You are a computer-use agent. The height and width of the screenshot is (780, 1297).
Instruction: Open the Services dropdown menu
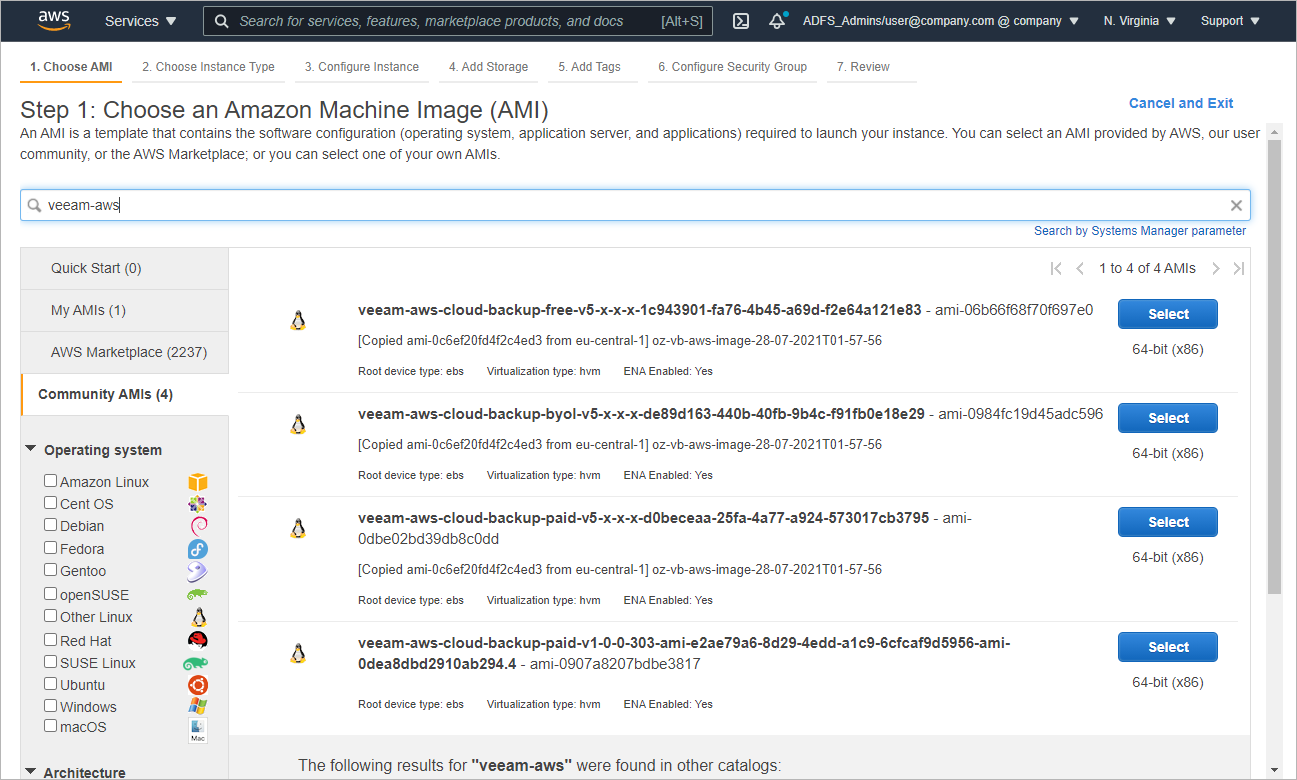pyautogui.click(x=141, y=21)
